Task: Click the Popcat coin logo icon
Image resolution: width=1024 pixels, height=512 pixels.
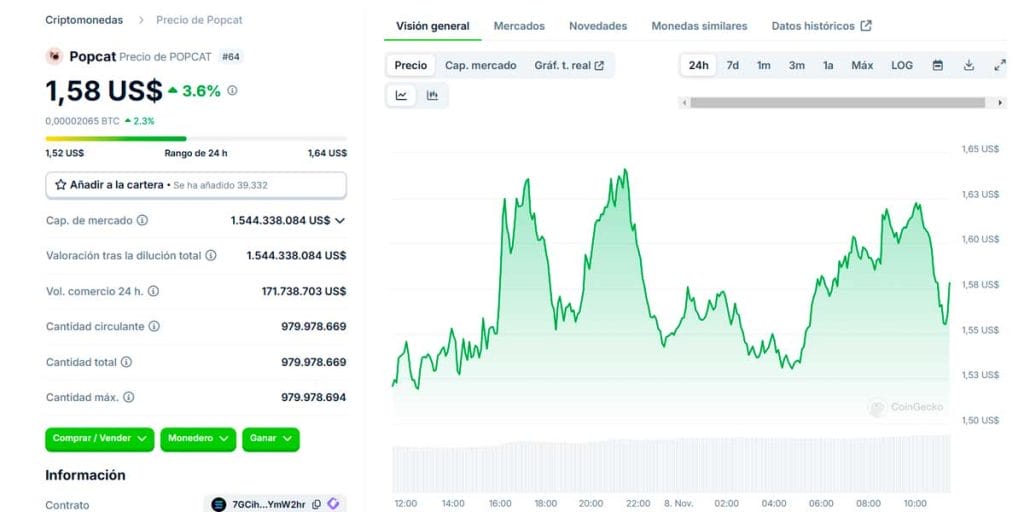Action: tap(54, 57)
